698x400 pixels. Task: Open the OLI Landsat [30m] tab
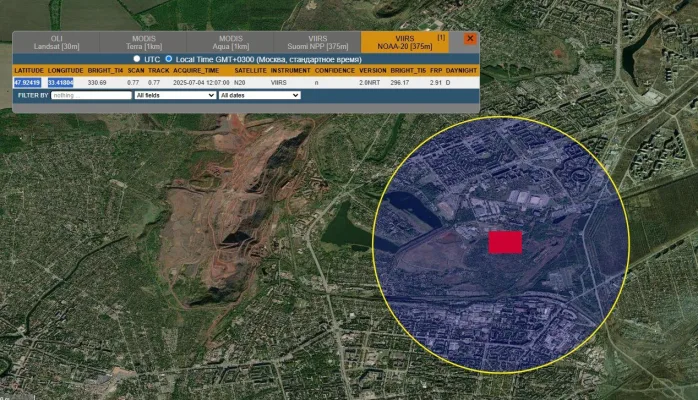(56, 43)
